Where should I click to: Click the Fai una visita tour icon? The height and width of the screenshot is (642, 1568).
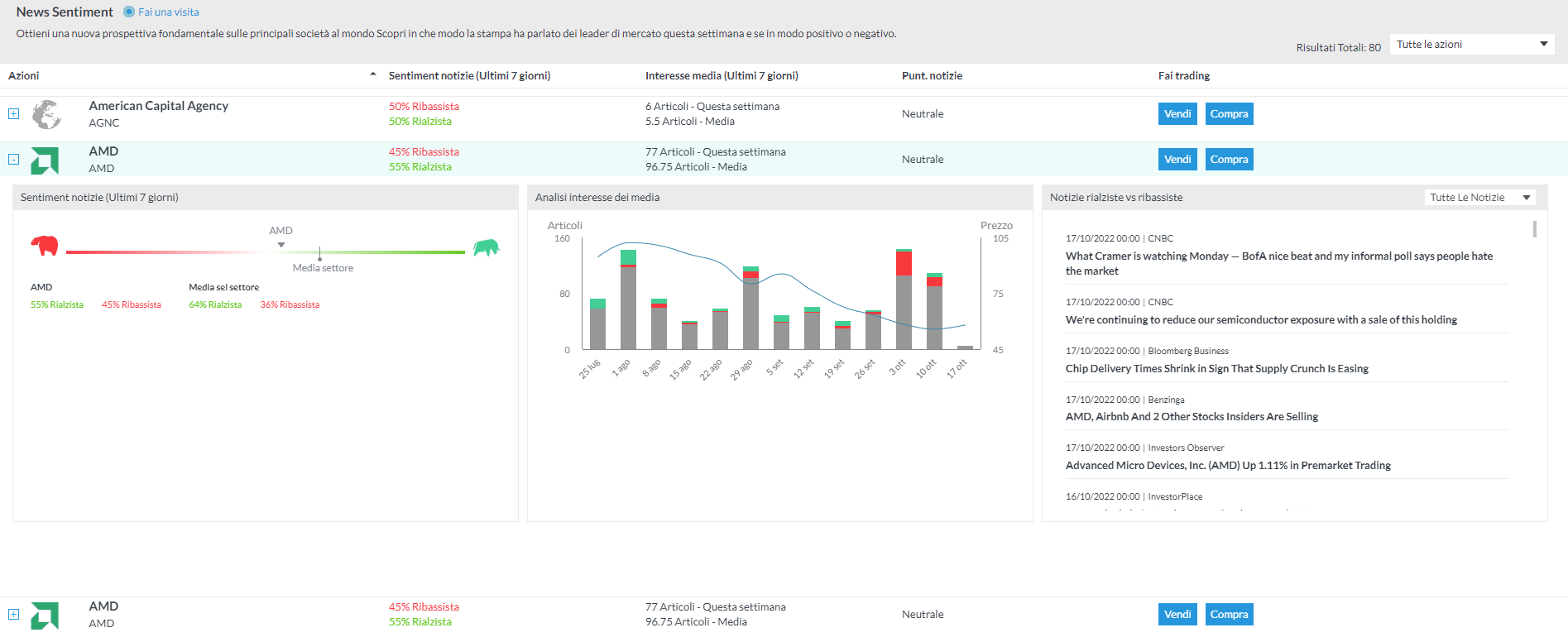[129, 12]
